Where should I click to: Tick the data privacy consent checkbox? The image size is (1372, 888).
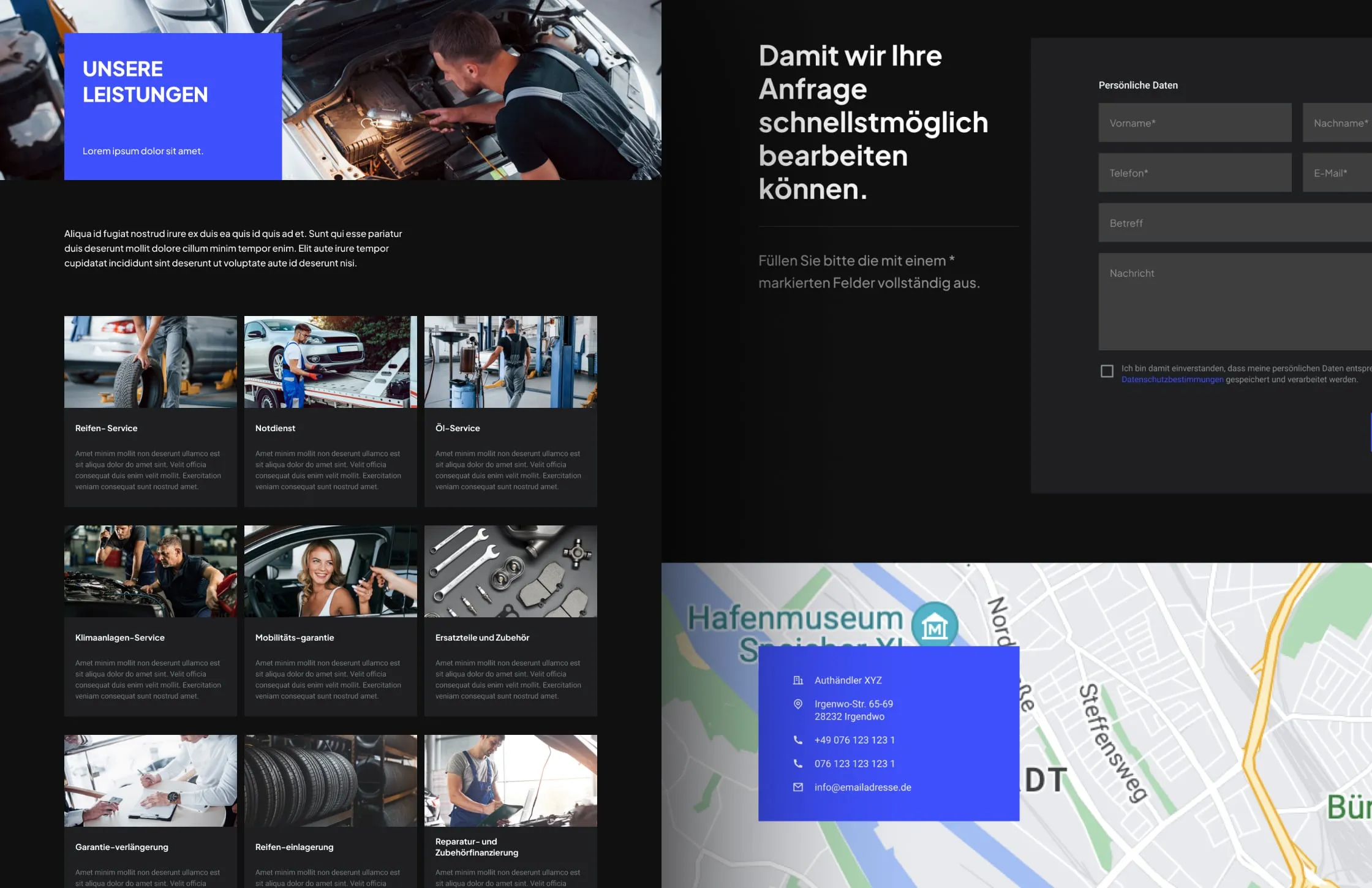[1107, 371]
